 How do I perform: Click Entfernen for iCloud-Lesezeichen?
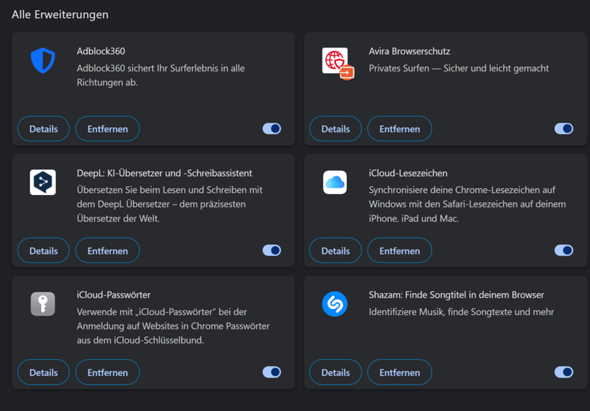click(x=400, y=250)
